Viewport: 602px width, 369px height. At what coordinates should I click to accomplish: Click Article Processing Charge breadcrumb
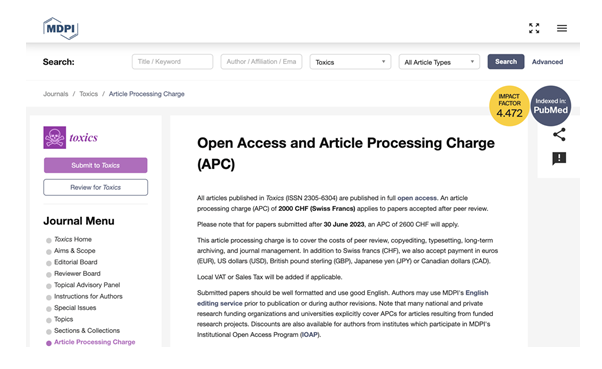(147, 94)
